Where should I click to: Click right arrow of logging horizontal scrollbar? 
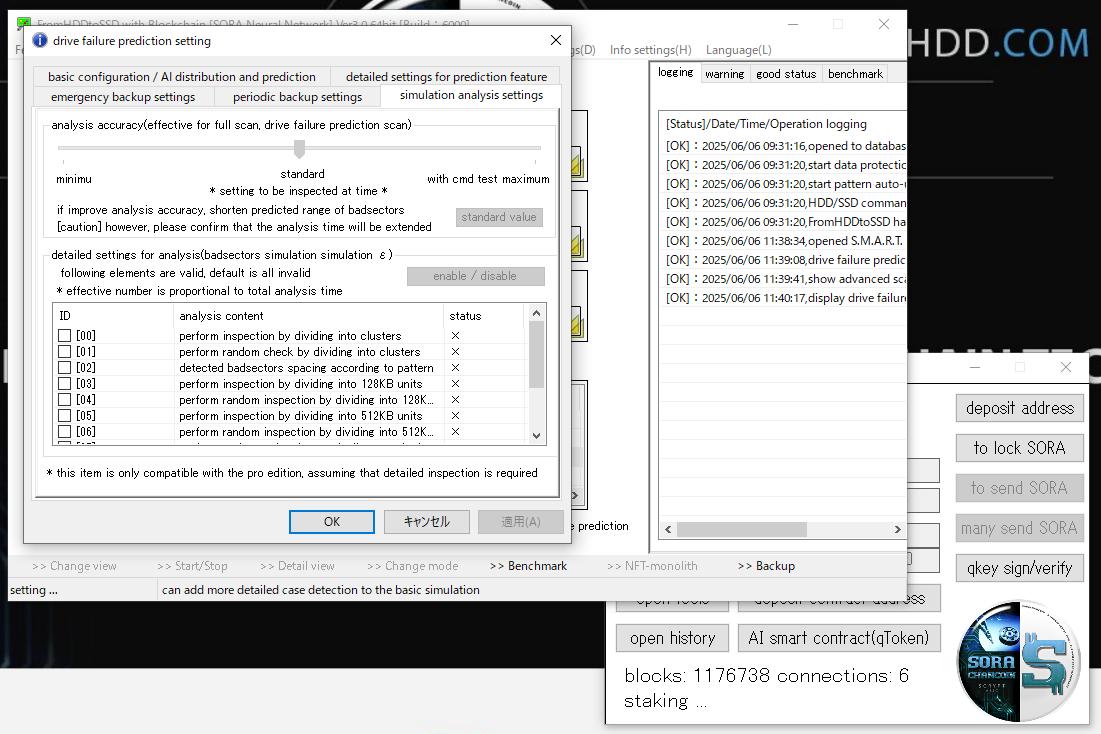click(897, 530)
